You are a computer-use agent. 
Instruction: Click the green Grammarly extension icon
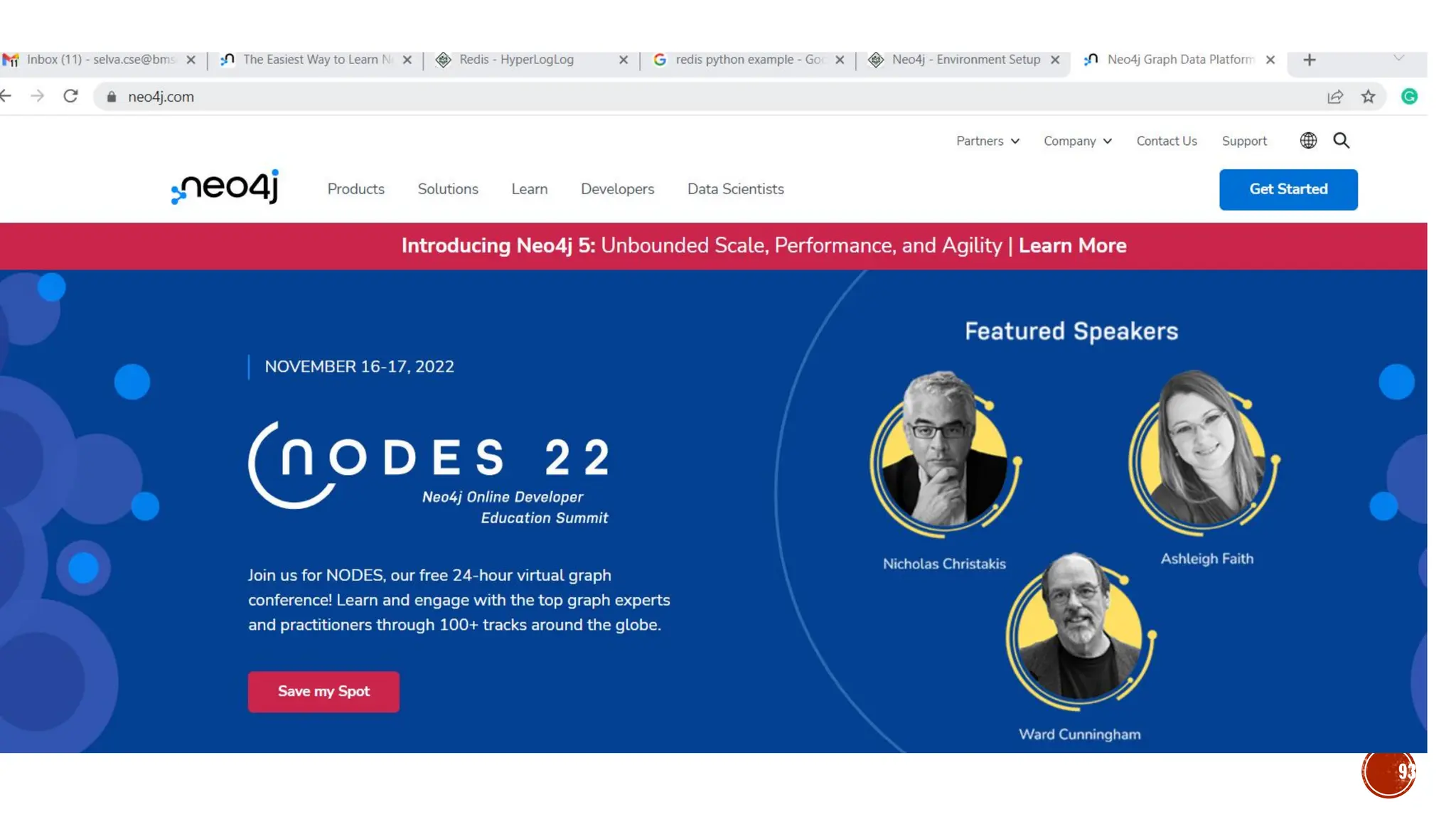(1409, 97)
